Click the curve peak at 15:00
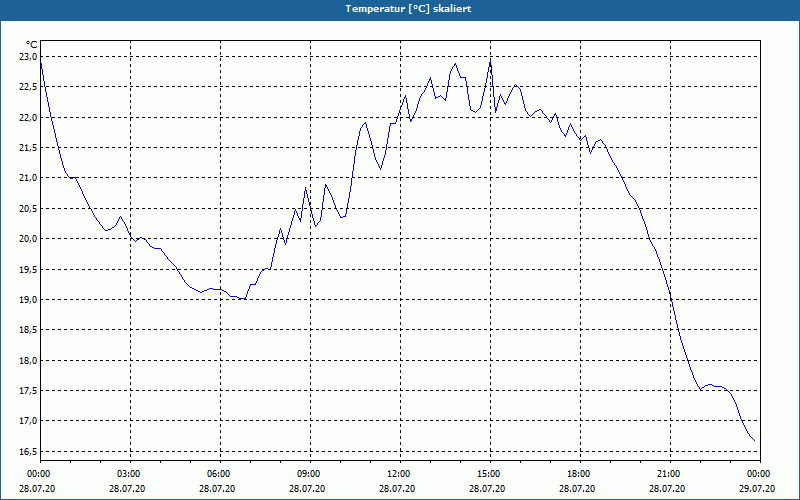Image resolution: width=800 pixels, height=500 pixels. click(490, 61)
